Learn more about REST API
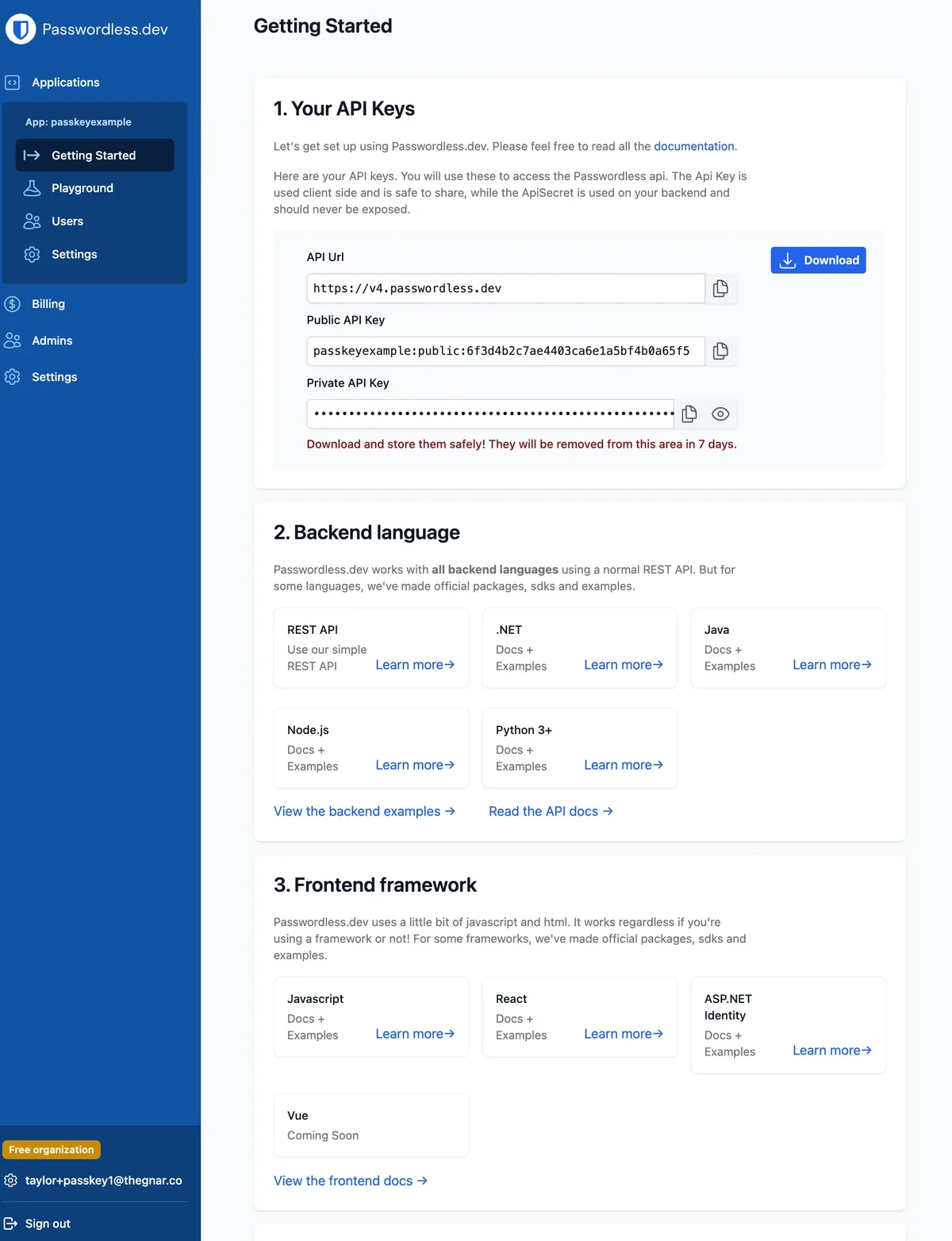 (415, 665)
